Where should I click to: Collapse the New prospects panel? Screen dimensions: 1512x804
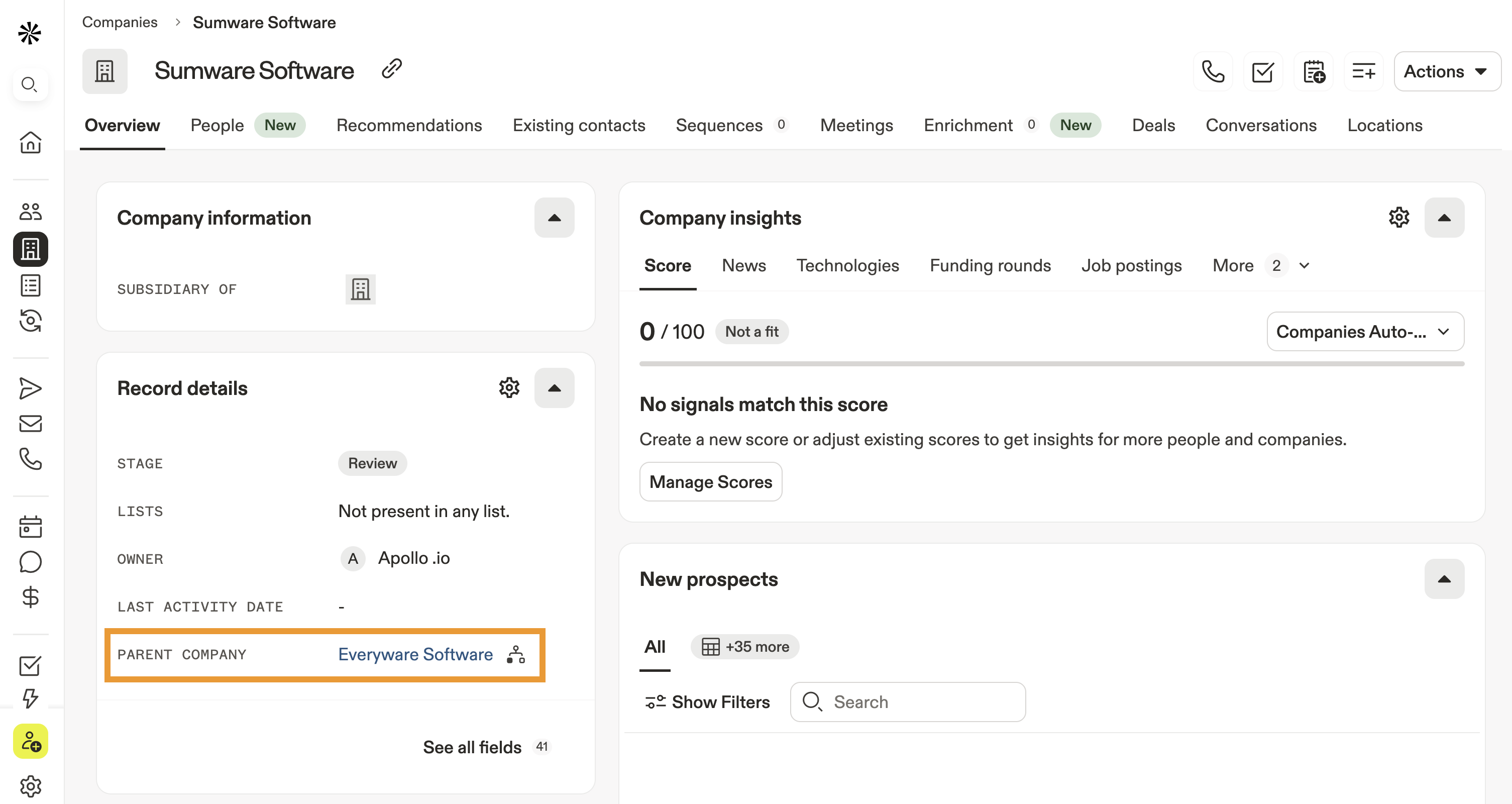pos(1444,579)
